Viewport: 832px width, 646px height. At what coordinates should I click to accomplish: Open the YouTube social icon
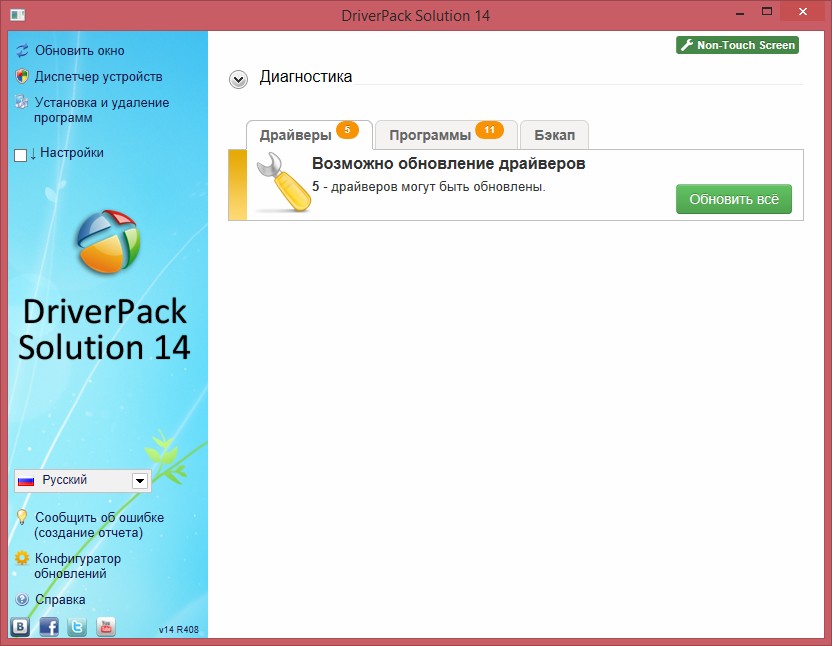pos(106,627)
